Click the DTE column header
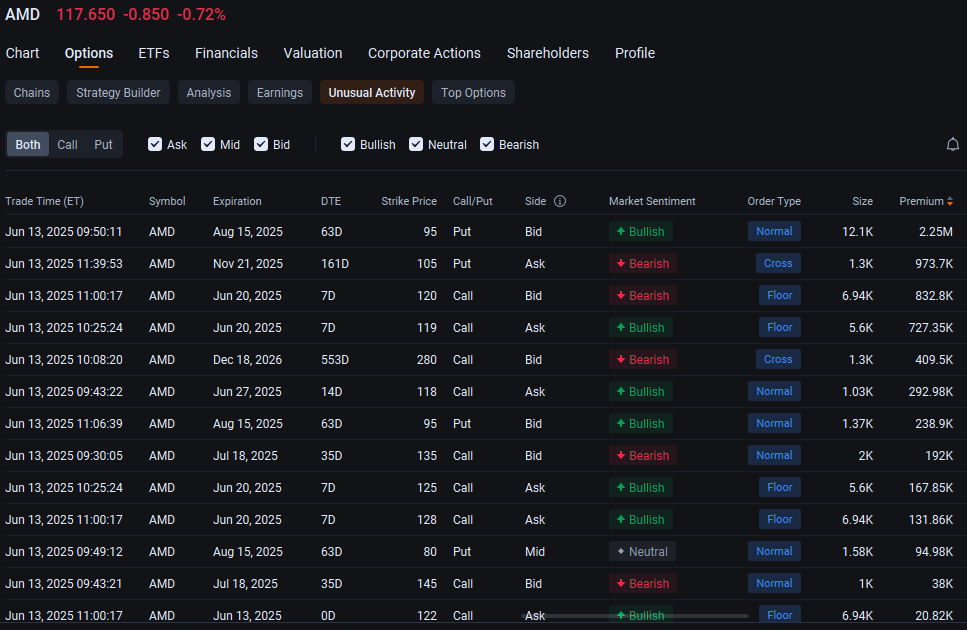Image resolution: width=967 pixels, height=630 pixels. 331,201
